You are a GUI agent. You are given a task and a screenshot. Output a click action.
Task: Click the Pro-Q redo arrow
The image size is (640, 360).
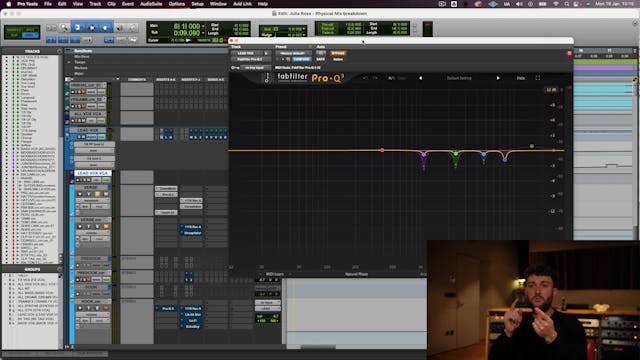click(x=375, y=78)
